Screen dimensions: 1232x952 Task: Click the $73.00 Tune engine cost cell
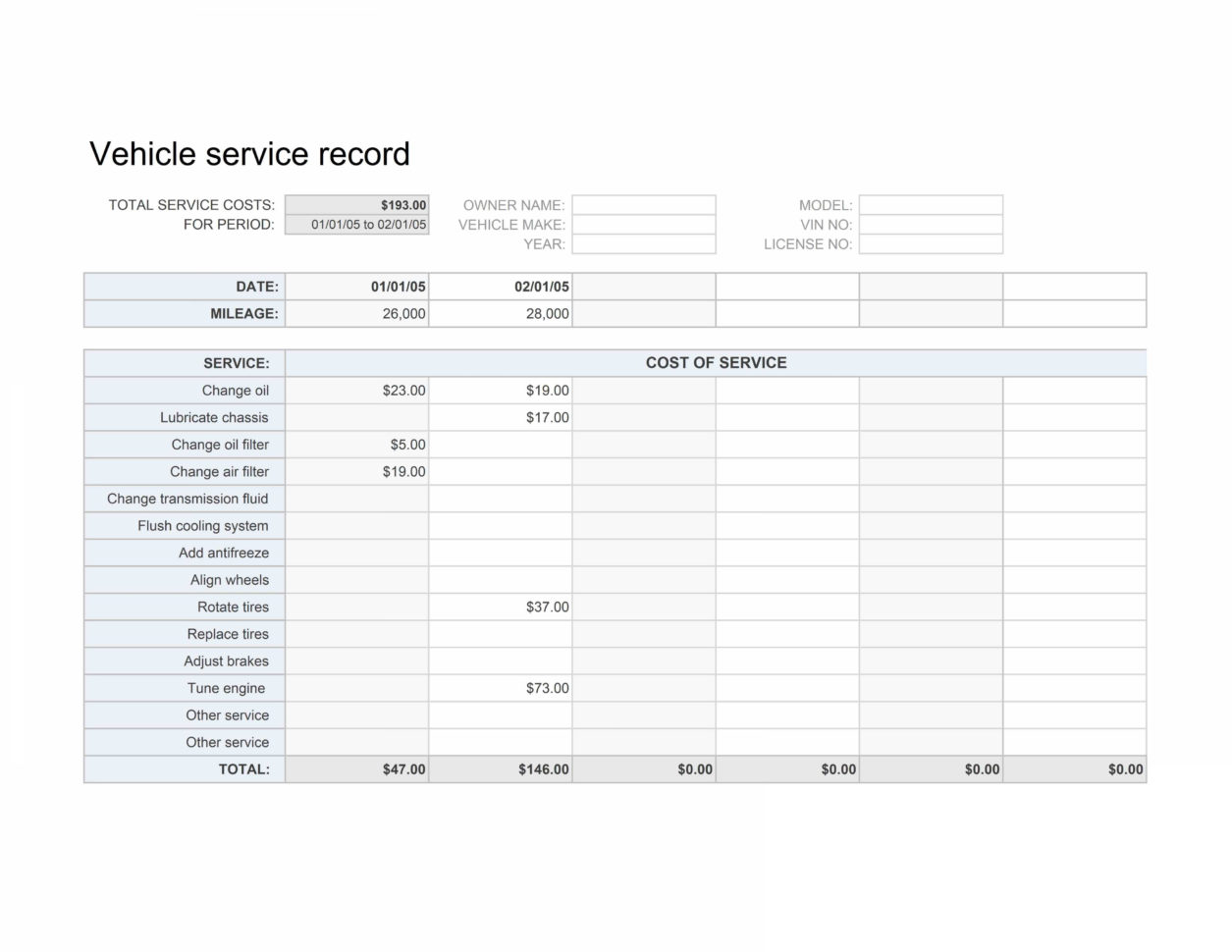500,688
